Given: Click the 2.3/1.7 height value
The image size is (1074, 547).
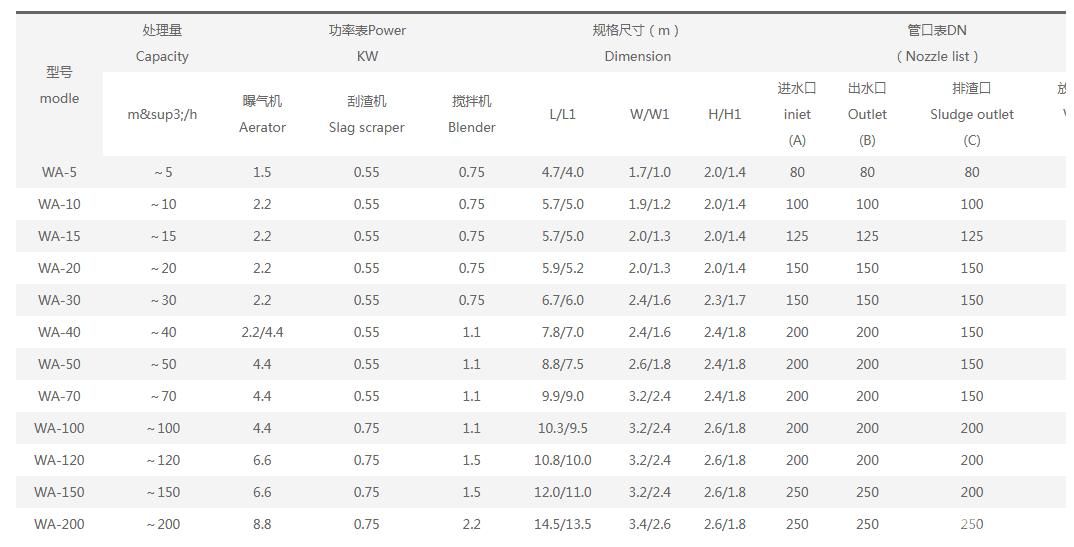Looking at the screenshot, I should tap(724, 300).
